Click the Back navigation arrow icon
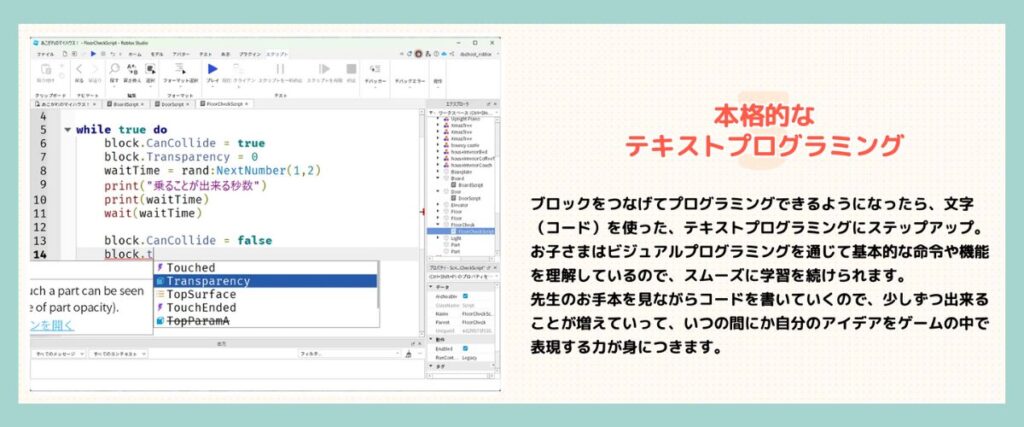The width and height of the screenshot is (1024, 427). (81, 69)
